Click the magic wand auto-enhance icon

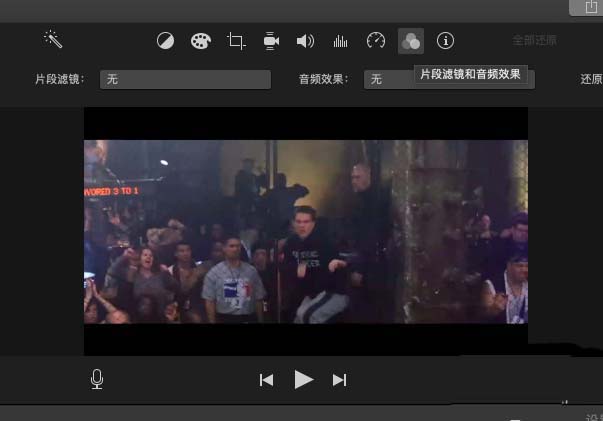53,39
